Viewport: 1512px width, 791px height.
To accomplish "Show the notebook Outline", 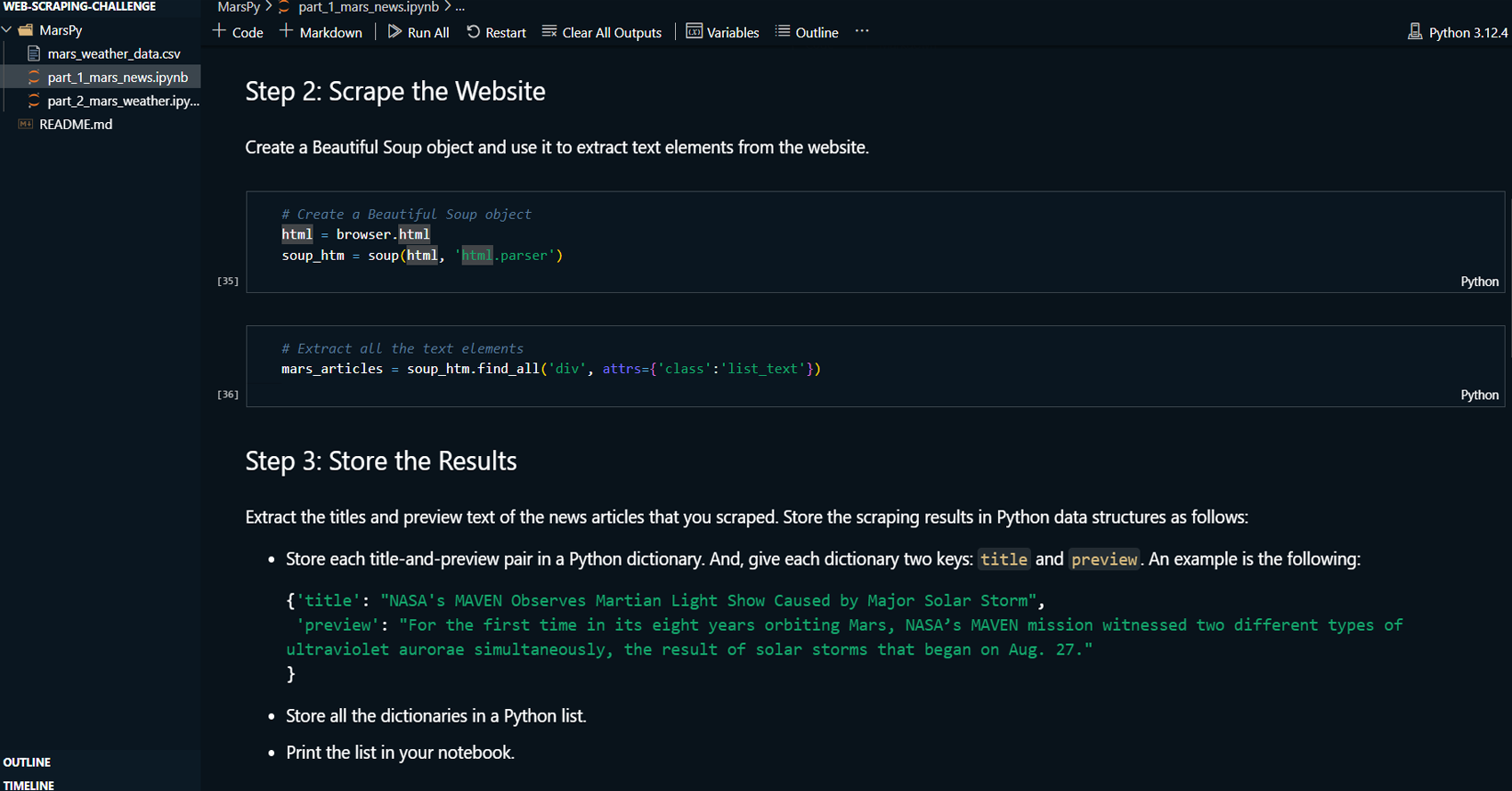I will point(807,32).
